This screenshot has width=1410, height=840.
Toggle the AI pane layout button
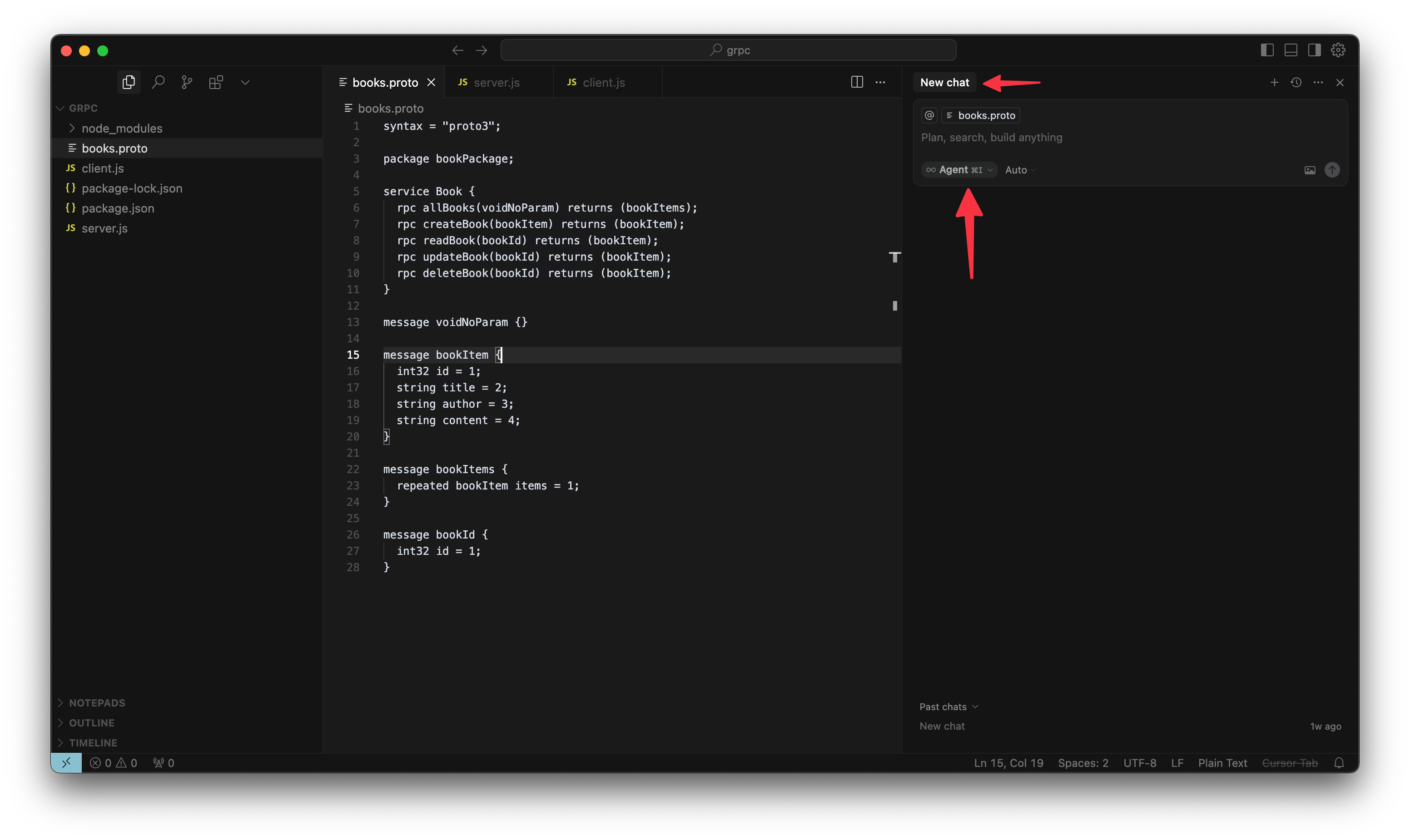point(1314,50)
